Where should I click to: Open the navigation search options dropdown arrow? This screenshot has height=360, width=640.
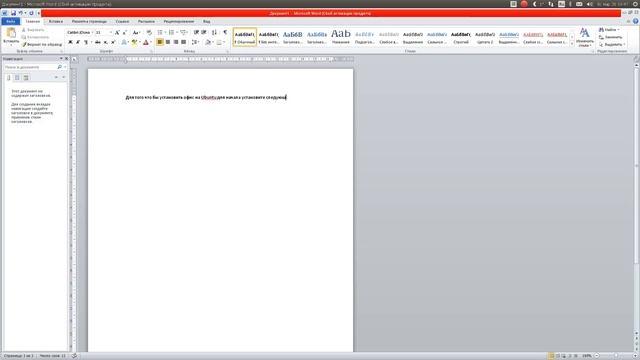(64, 67)
